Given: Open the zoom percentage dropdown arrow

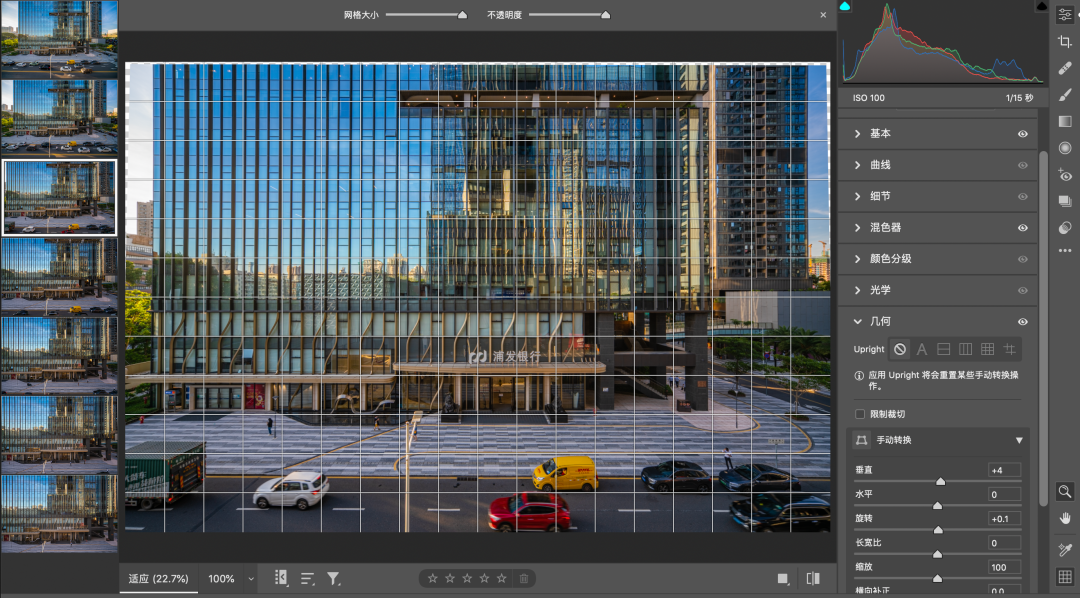Looking at the screenshot, I should [251, 579].
